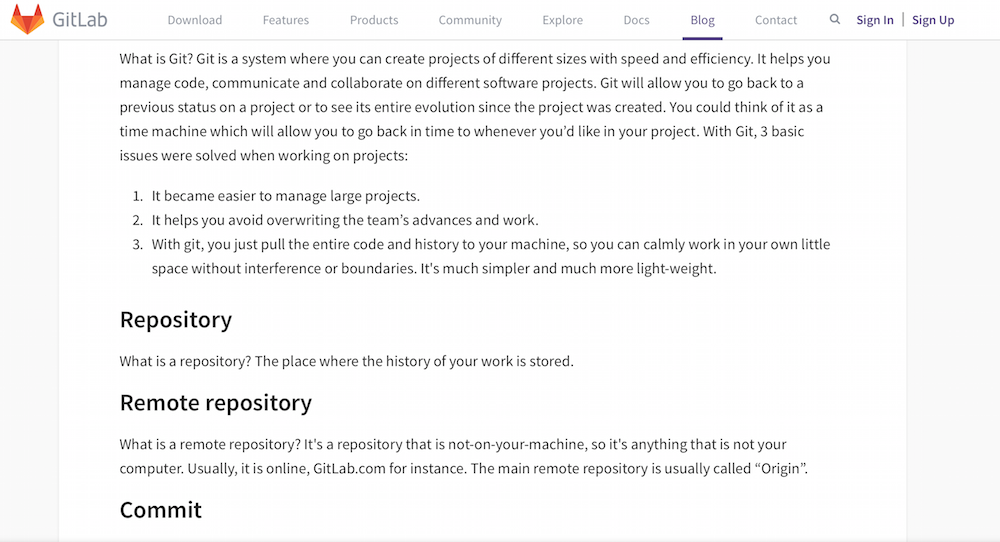Image resolution: width=1000 pixels, height=542 pixels.
Task: Click the Remote repository heading
Action: coord(216,403)
